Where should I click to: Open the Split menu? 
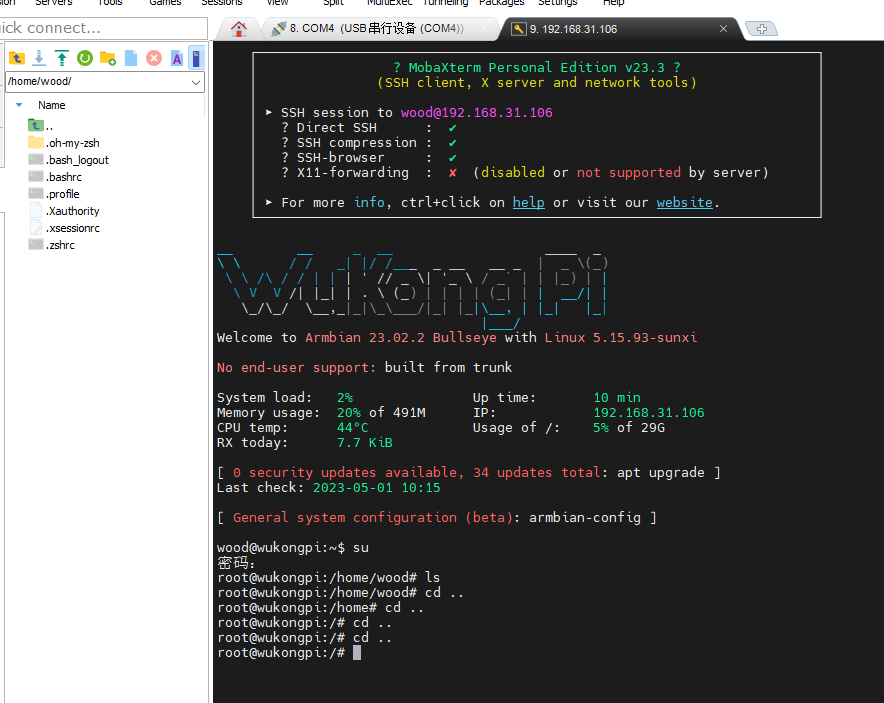tap(333, 3)
